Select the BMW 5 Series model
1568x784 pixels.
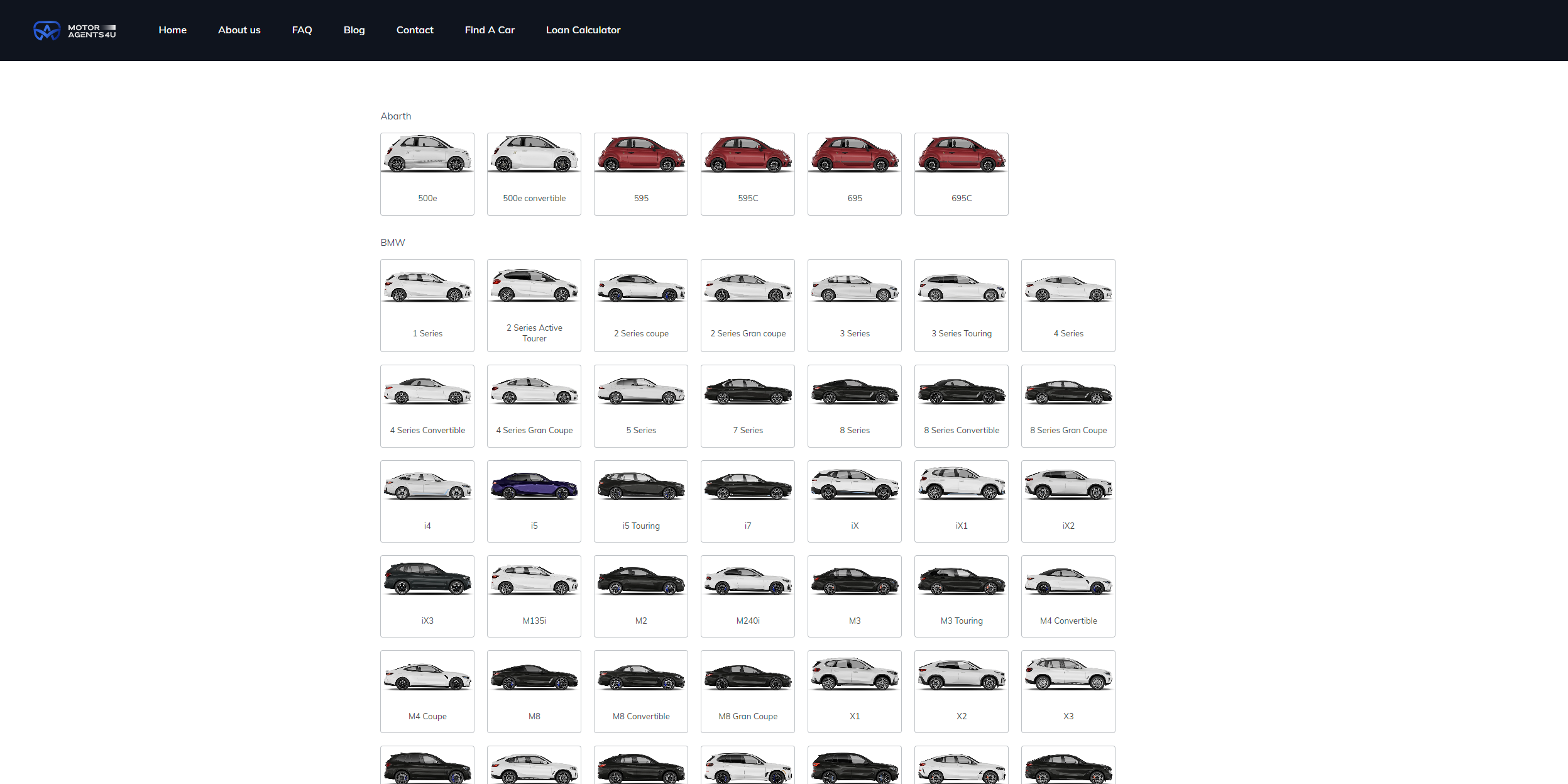641,406
